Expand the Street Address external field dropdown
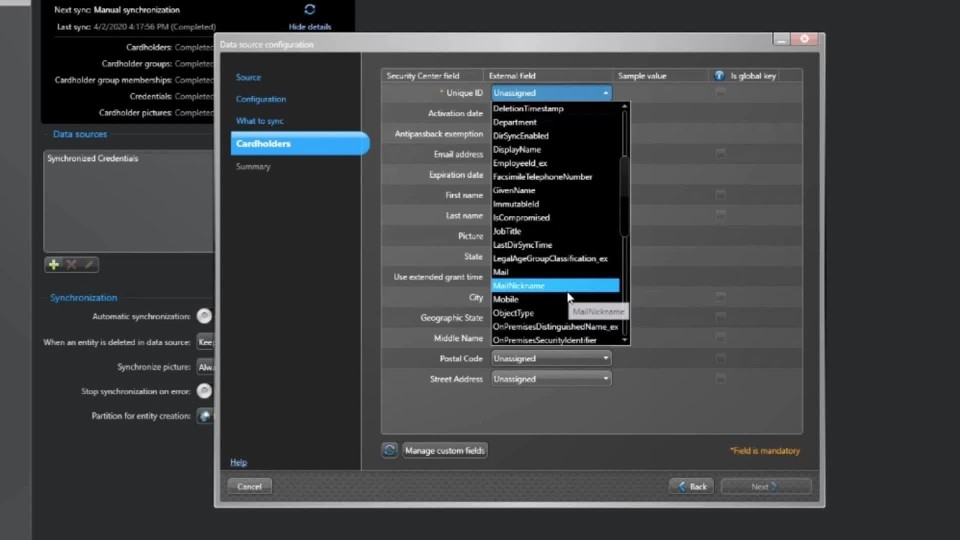This screenshot has height=540, width=960. 551,379
